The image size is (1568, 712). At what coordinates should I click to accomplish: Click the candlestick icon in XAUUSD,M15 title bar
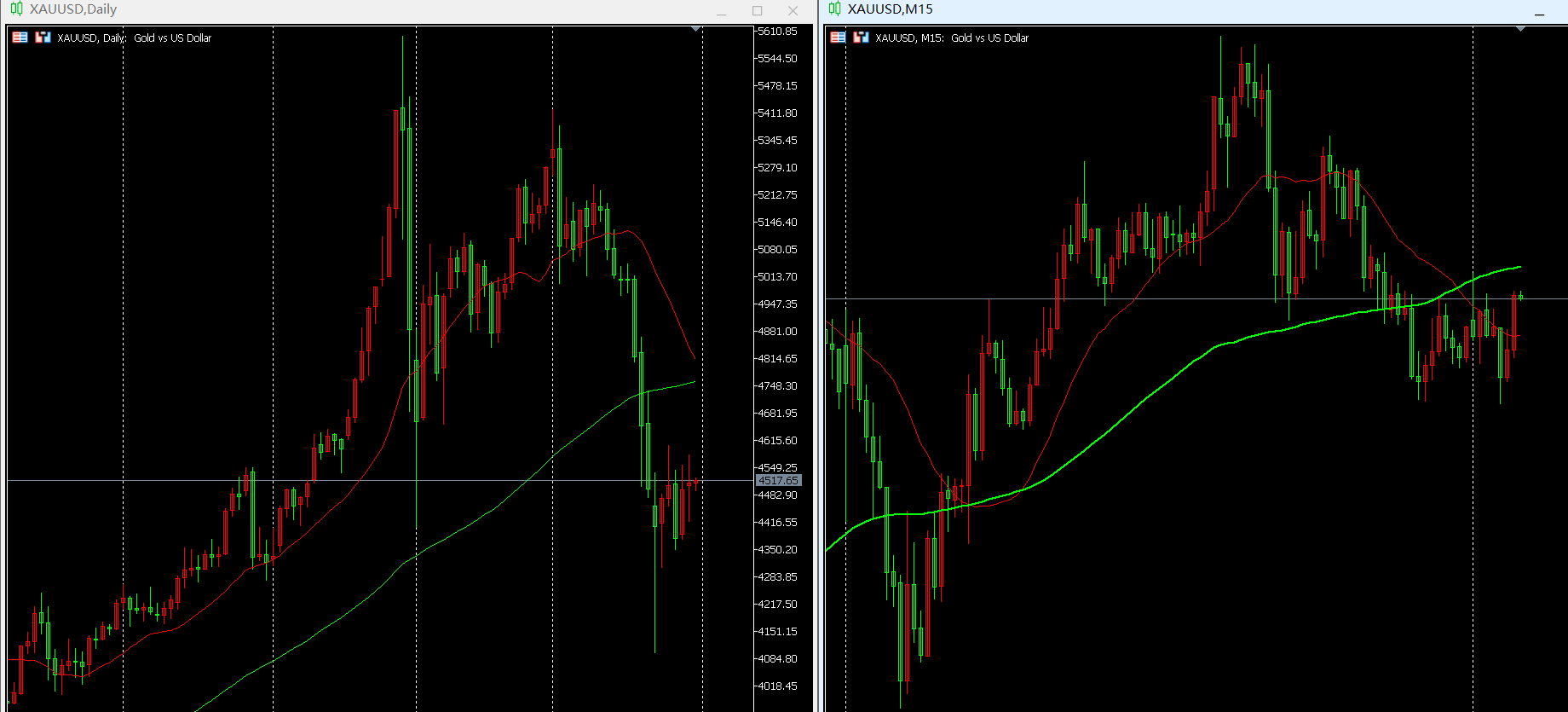point(834,9)
